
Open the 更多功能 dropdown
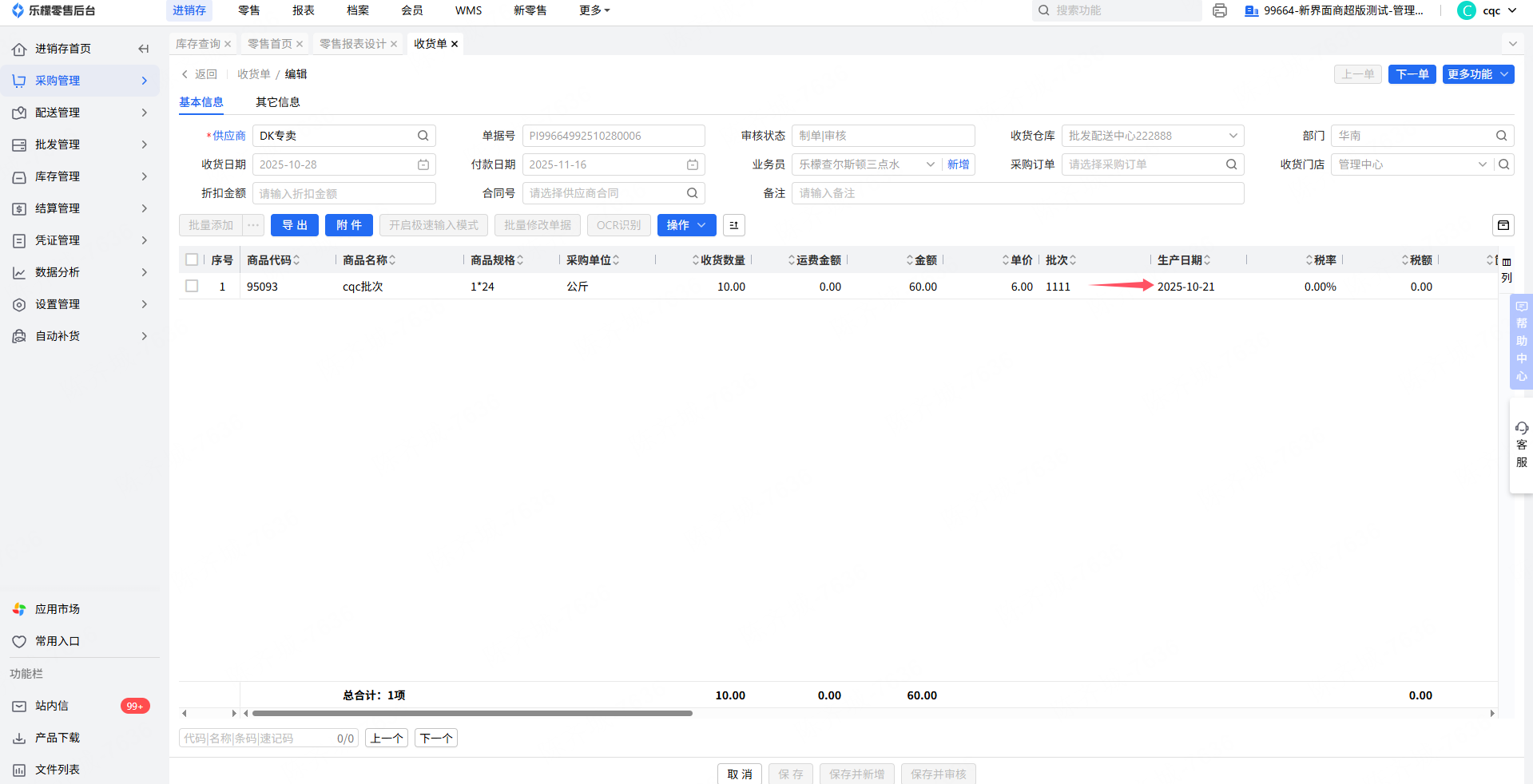tap(1478, 74)
